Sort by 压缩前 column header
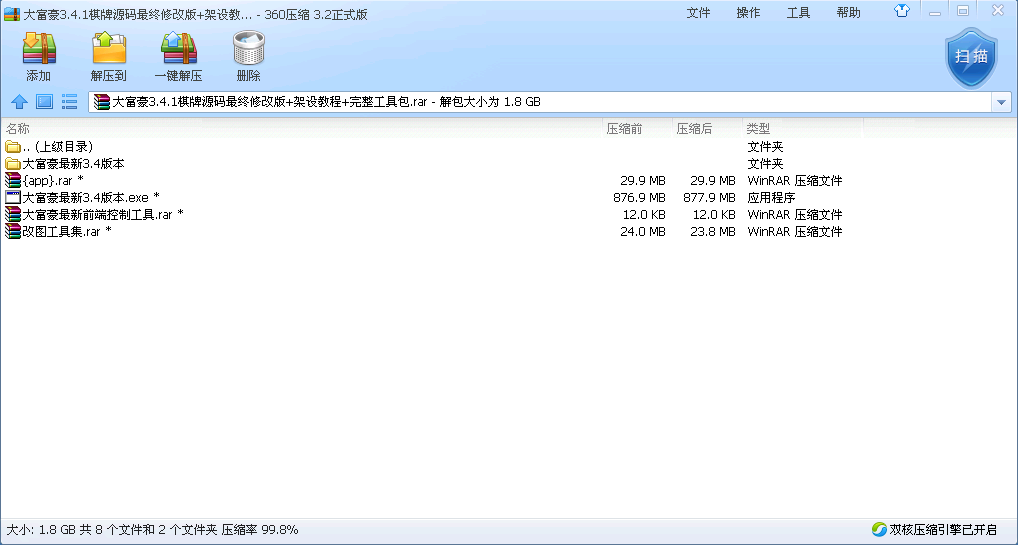 (624, 129)
